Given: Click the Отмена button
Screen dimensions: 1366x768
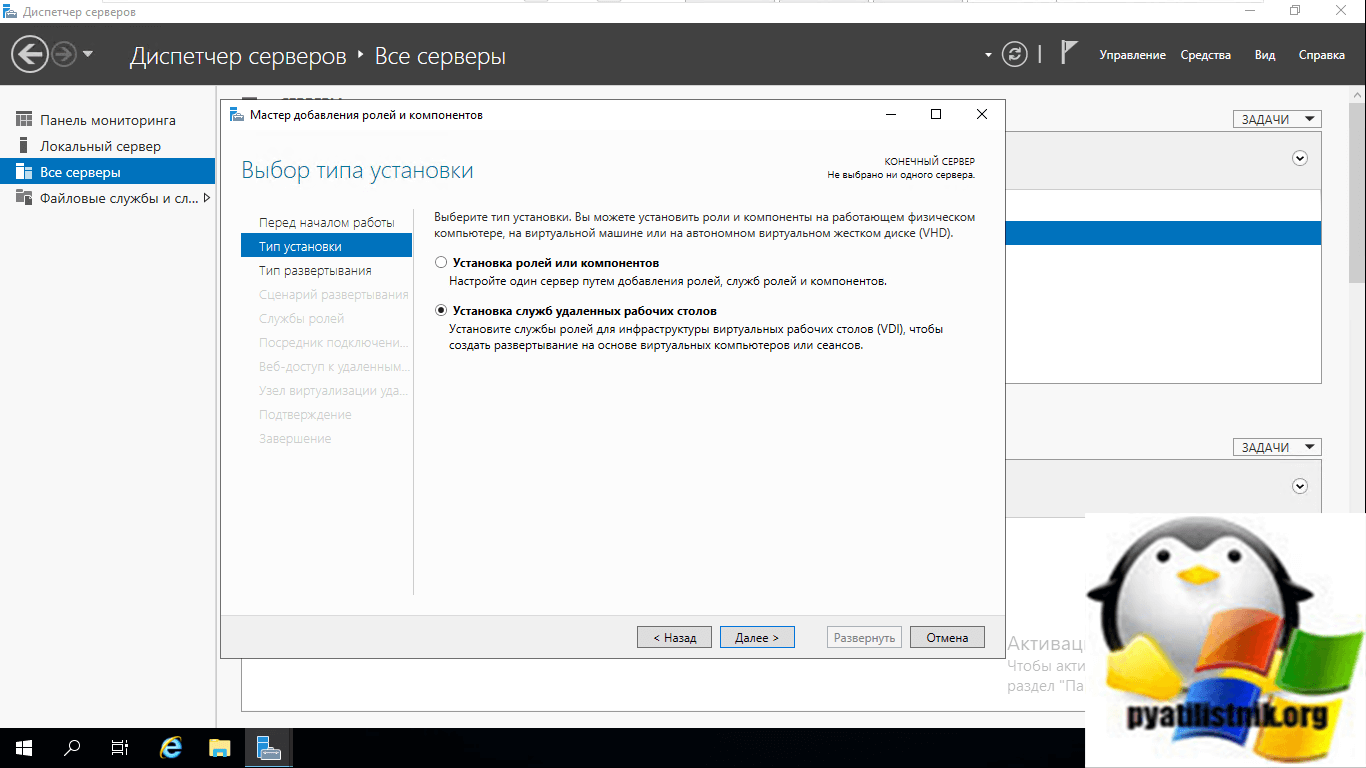Looking at the screenshot, I should (947, 637).
